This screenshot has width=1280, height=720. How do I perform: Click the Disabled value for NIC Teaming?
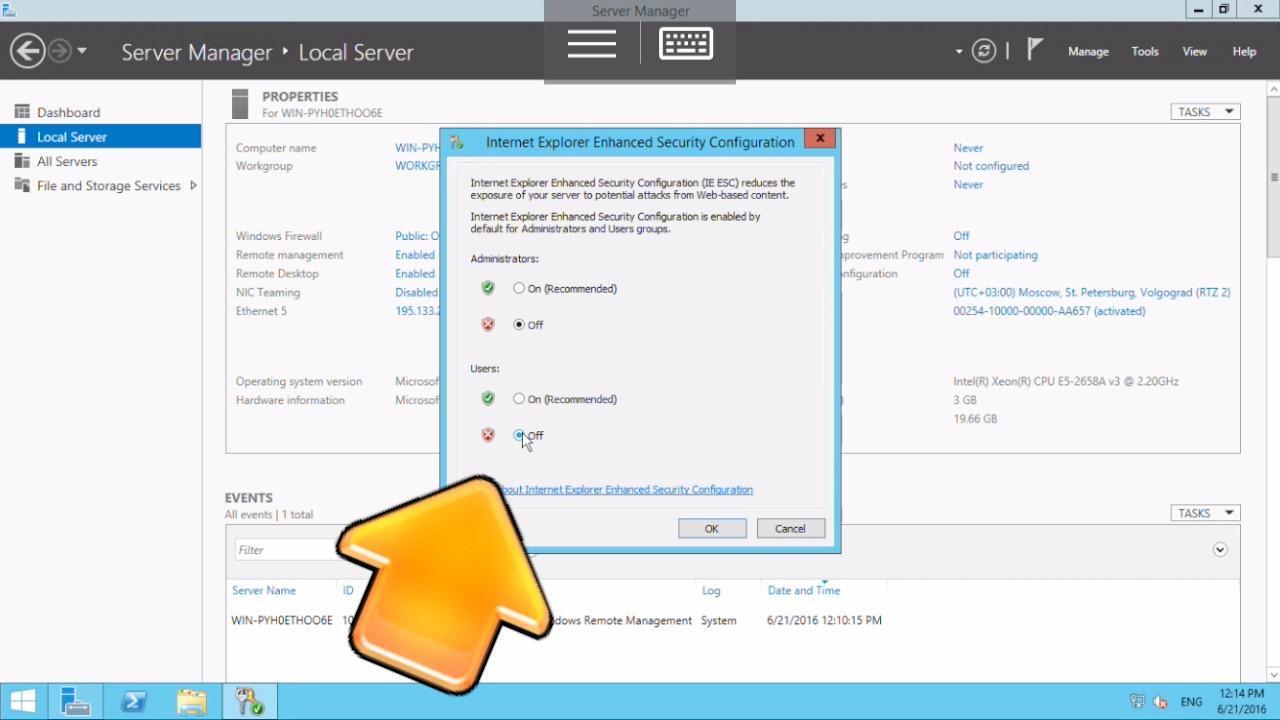coord(416,292)
